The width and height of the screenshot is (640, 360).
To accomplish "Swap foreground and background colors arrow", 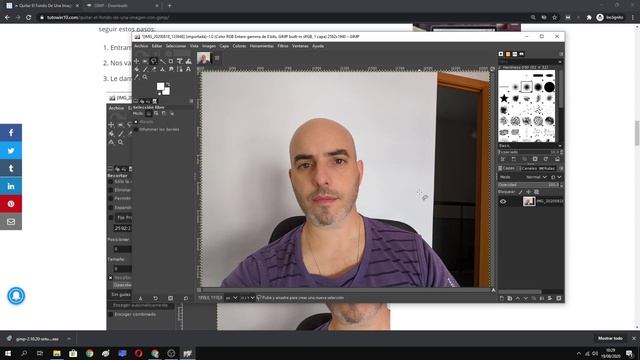I will 168,84.
